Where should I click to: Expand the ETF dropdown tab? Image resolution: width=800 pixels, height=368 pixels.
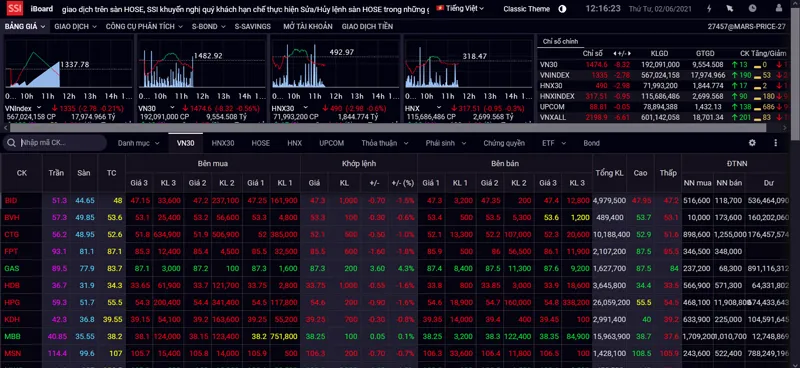(554, 143)
